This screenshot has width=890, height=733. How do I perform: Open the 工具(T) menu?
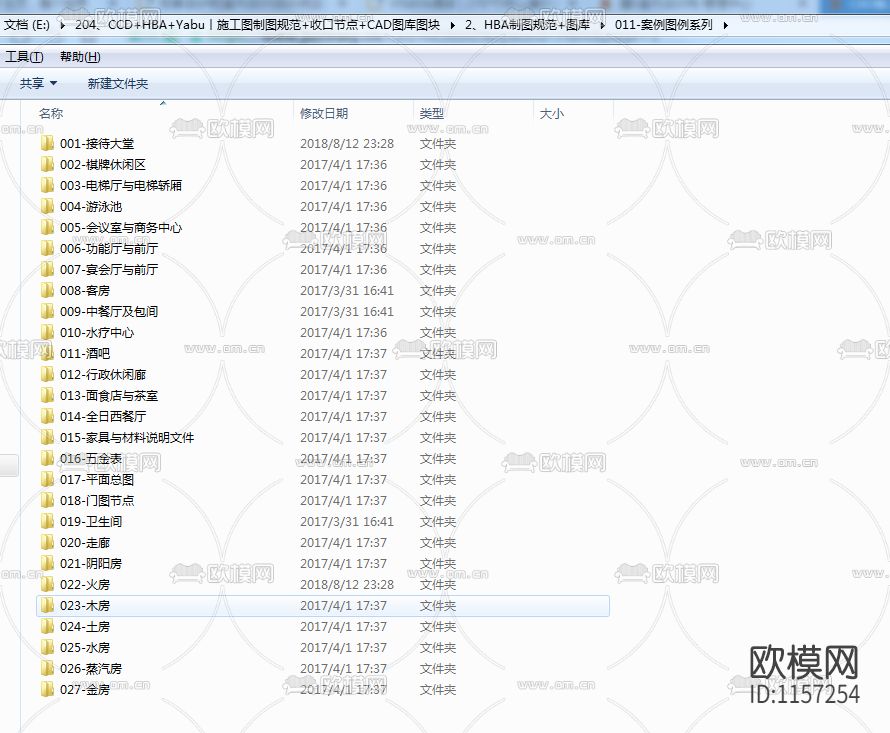click(25, 56)
